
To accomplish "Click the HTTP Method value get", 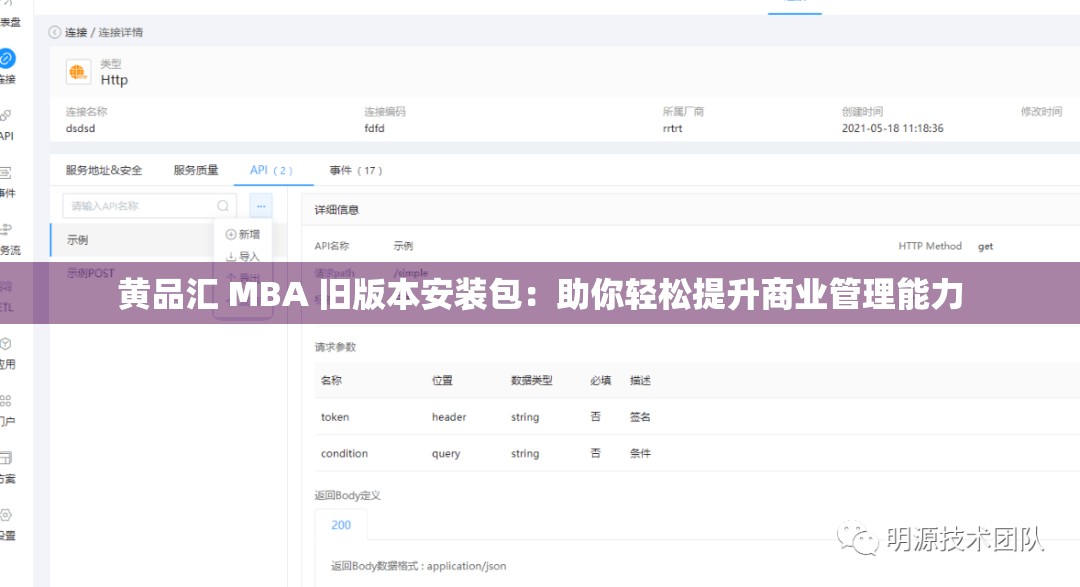I will [x=986, y=247].
